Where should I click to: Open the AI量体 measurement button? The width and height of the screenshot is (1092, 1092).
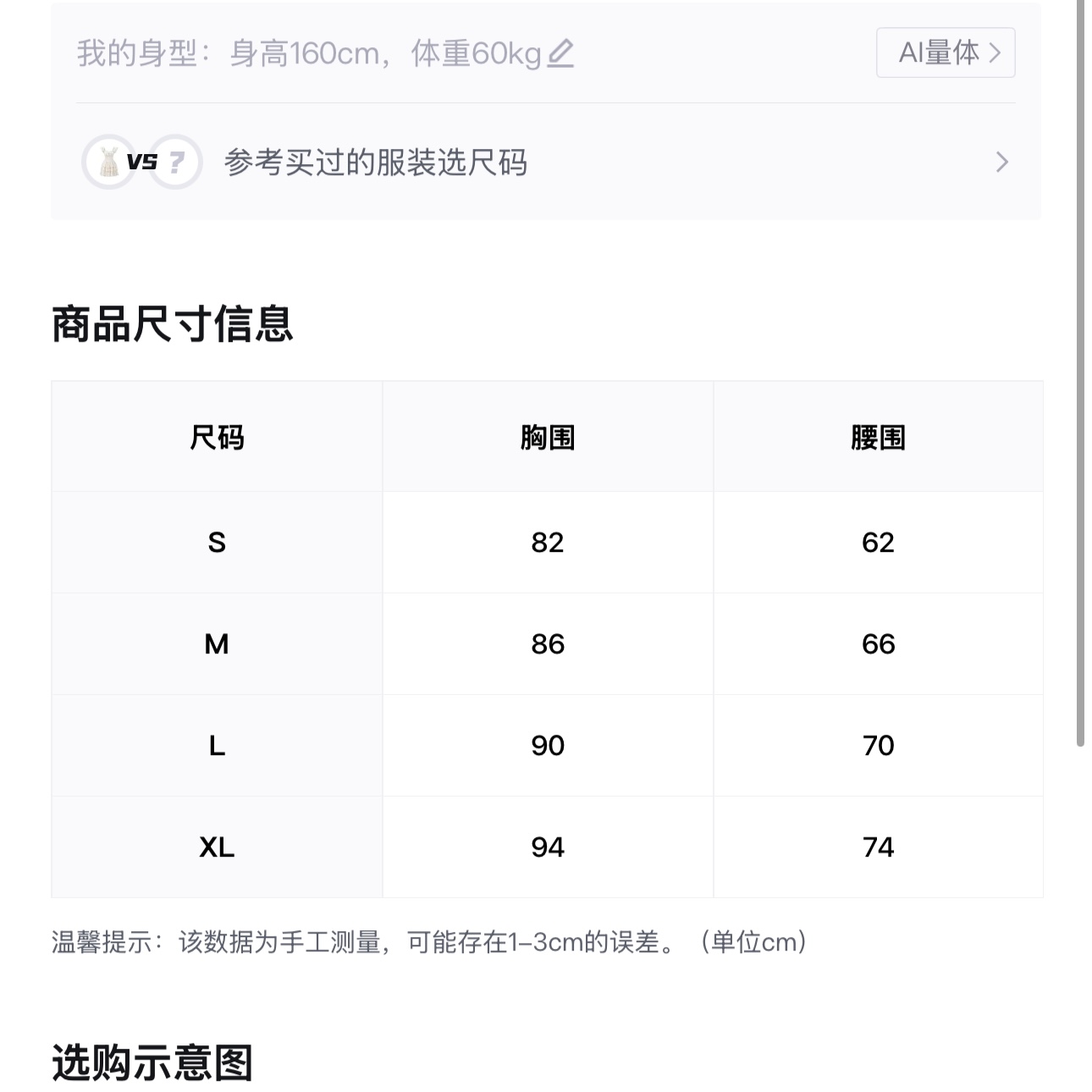coord(946,52)
